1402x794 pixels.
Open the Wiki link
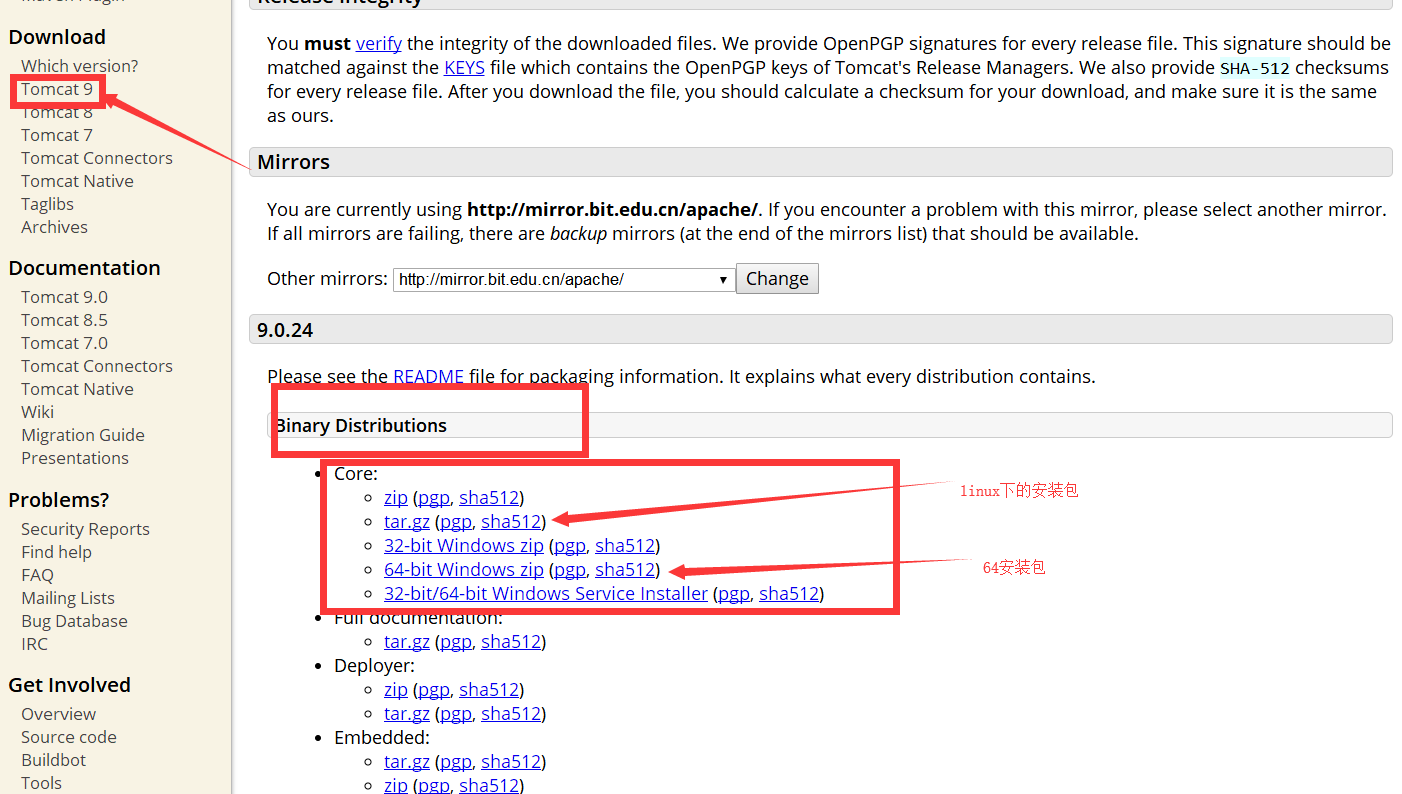38,412
